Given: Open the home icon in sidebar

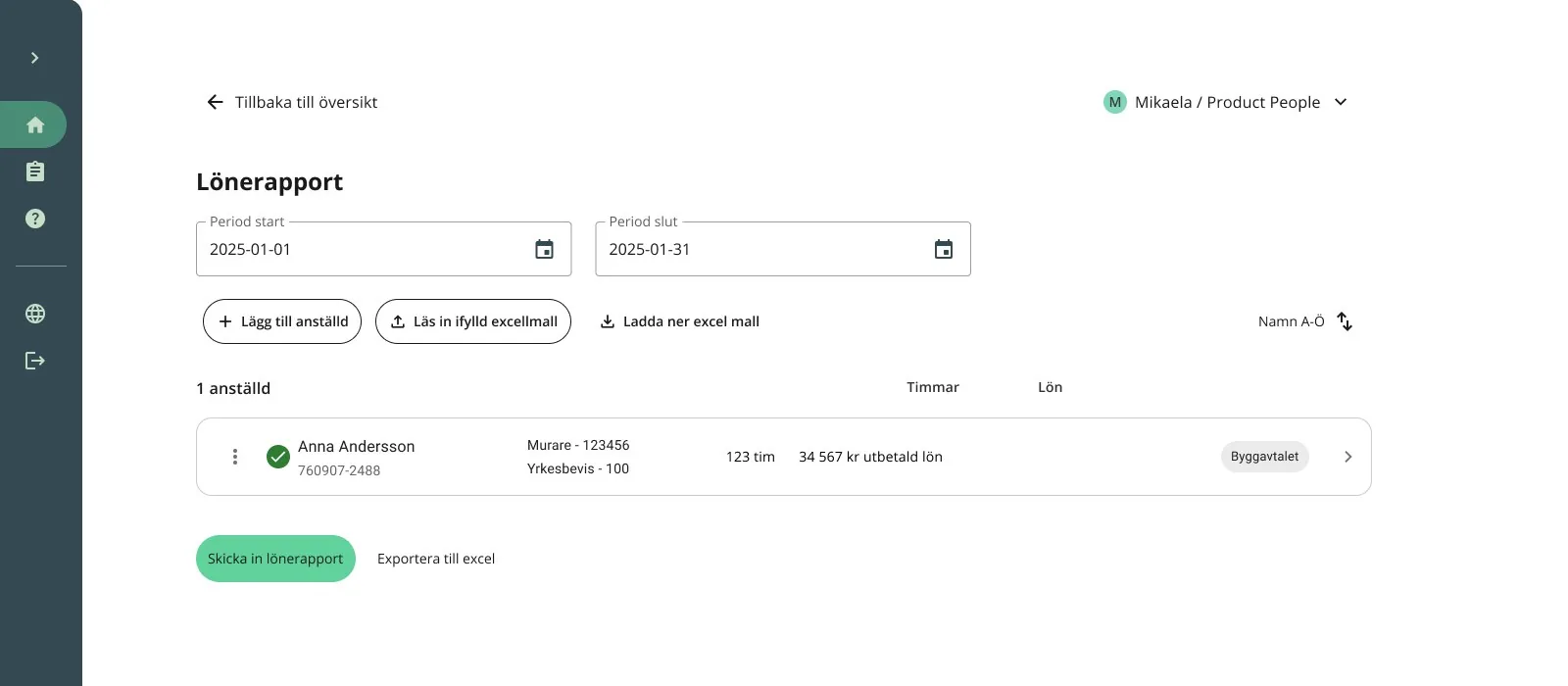Looking at the screenshot, I should (x=35, y=124).
